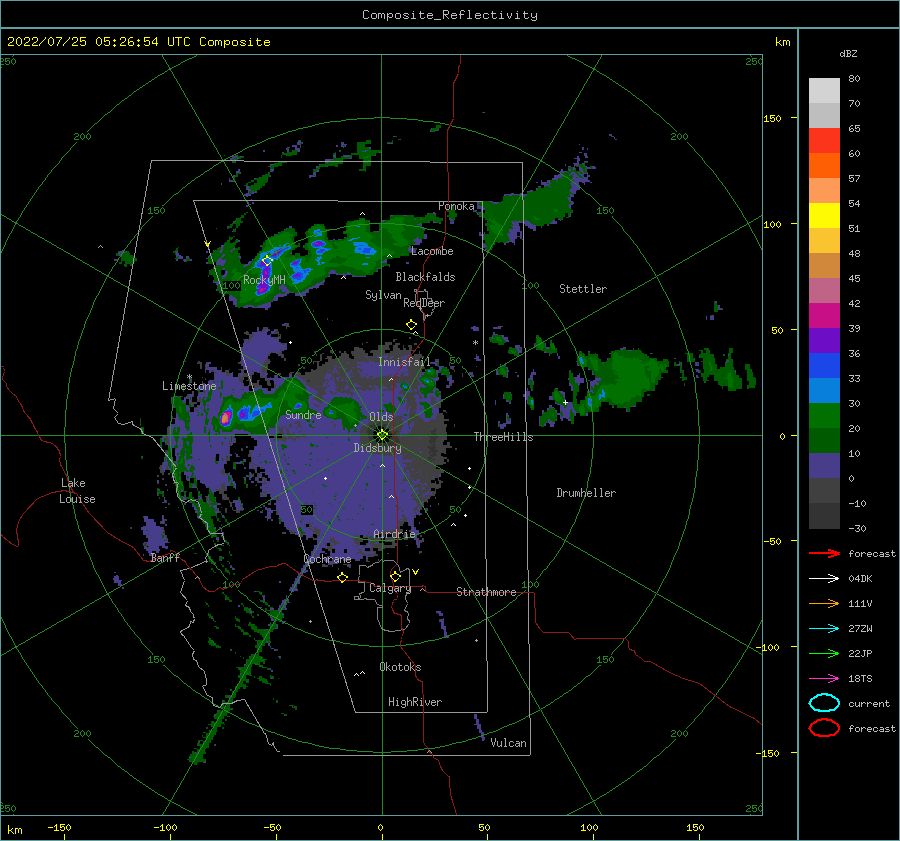Click the magenta swatch in dBZ scale
Image resolution: width=900 pixels, height=841 pixels.
tap(824, 315)
